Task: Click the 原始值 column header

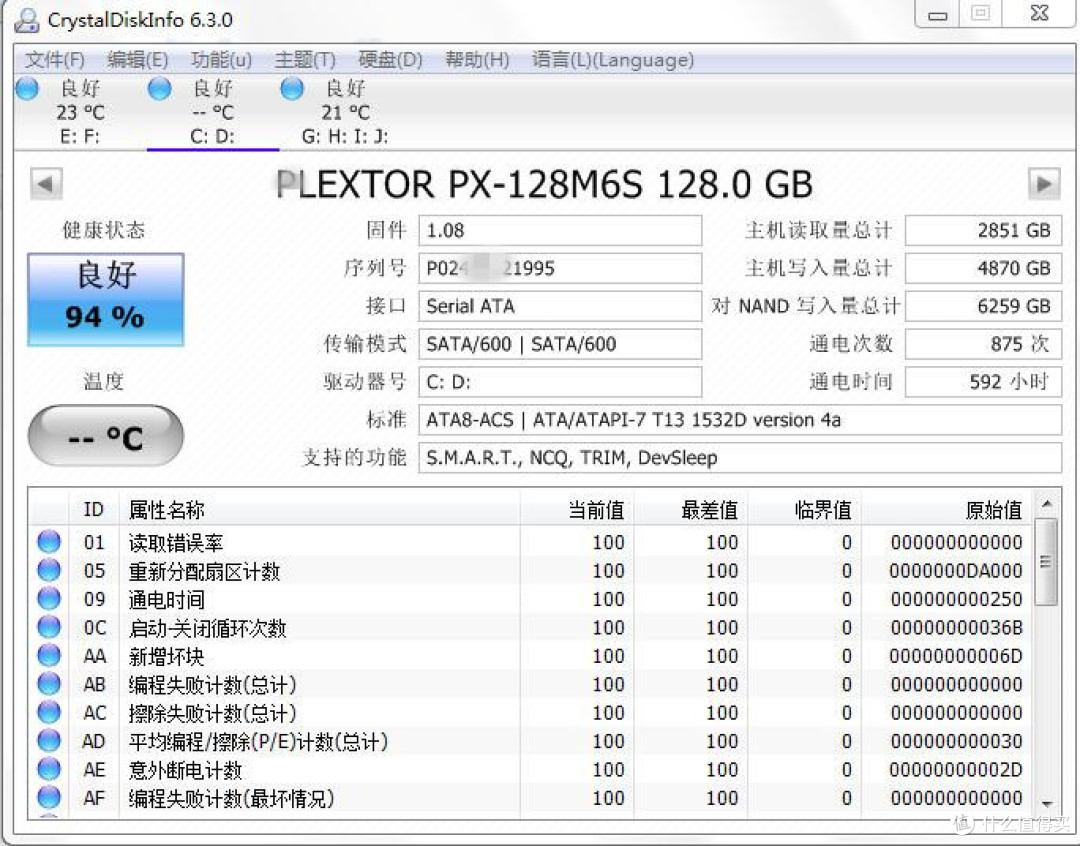Action: [x=946, y=510]
